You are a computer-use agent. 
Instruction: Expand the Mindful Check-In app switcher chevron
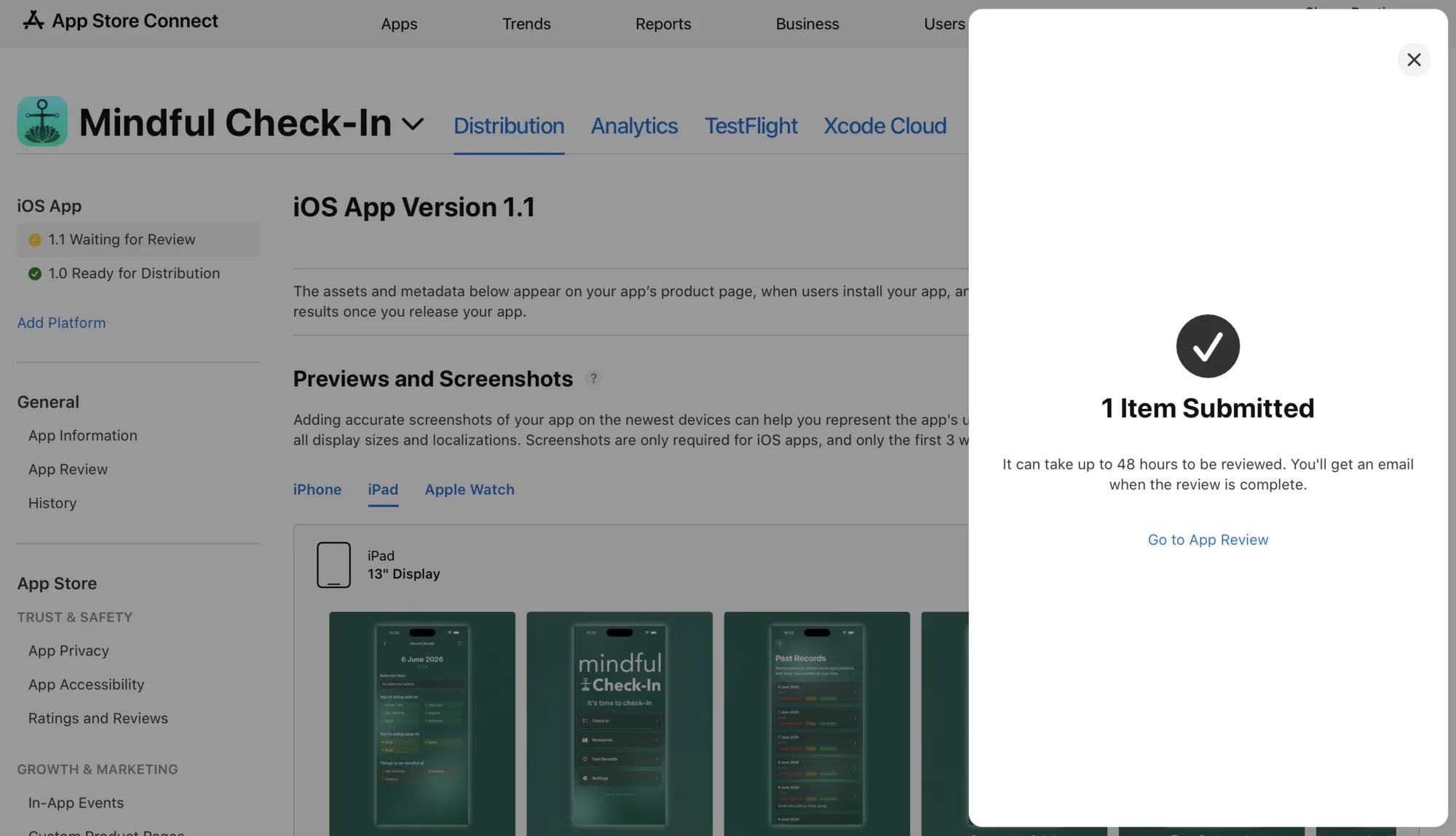pos(413,124)
